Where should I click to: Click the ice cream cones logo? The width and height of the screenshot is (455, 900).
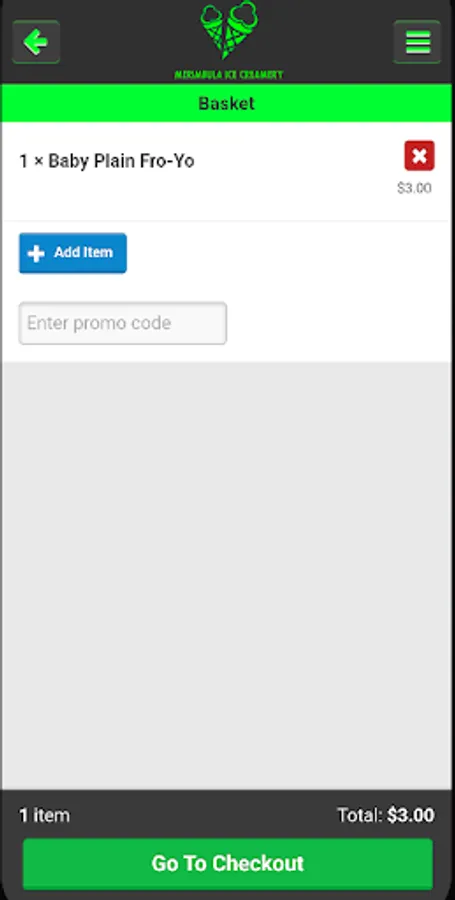229,30
